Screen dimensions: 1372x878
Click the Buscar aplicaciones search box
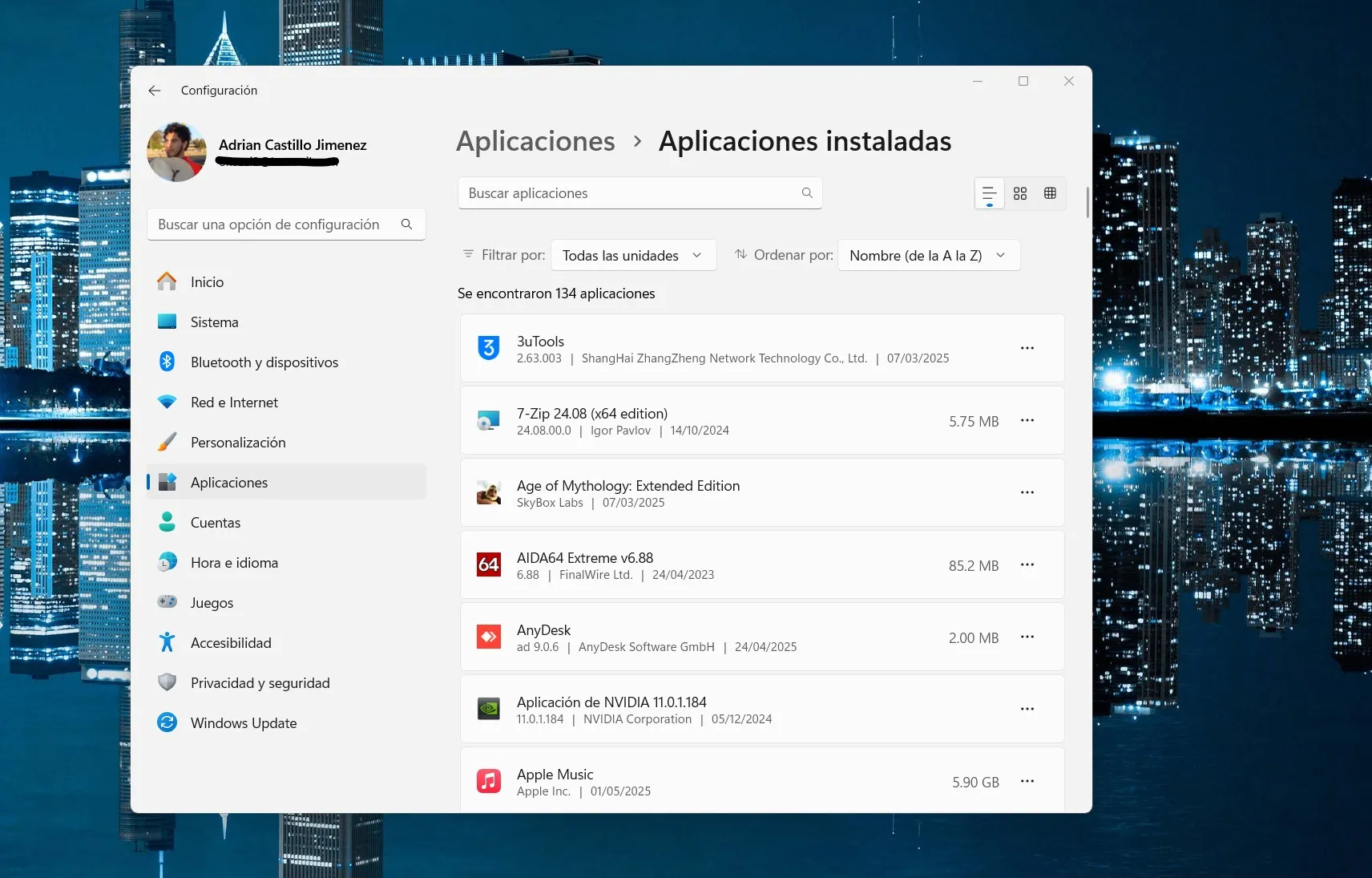(x=640, y=193)
